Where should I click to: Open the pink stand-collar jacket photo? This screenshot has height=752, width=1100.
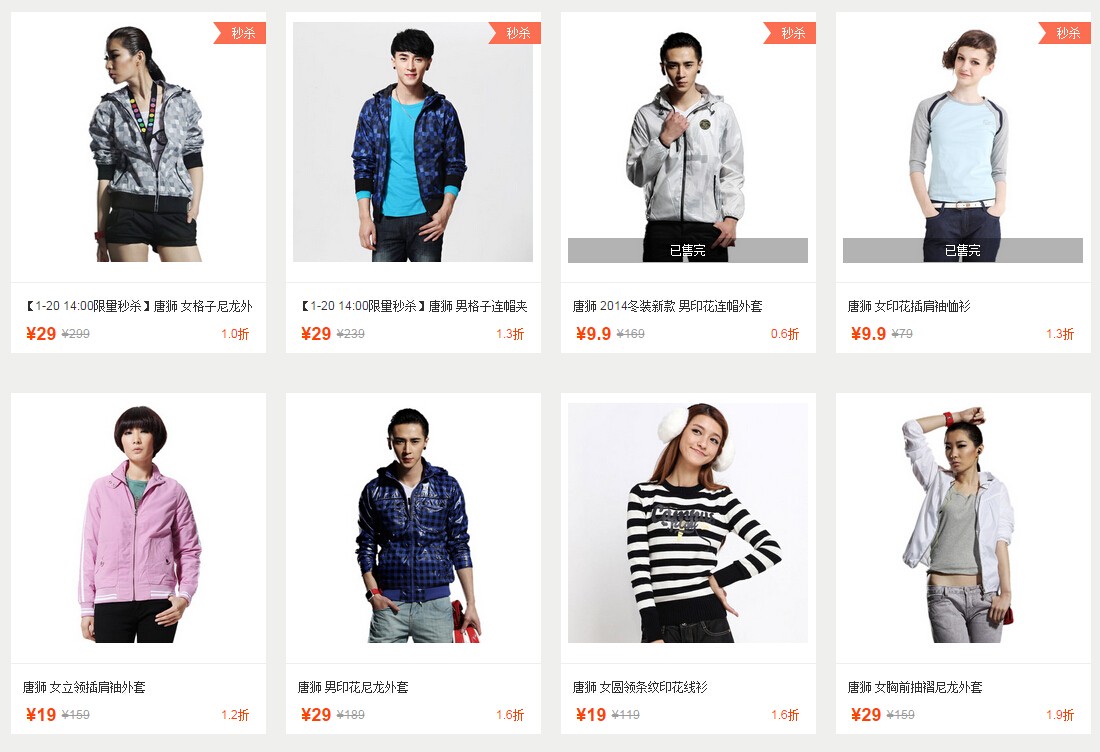point(138,523)
